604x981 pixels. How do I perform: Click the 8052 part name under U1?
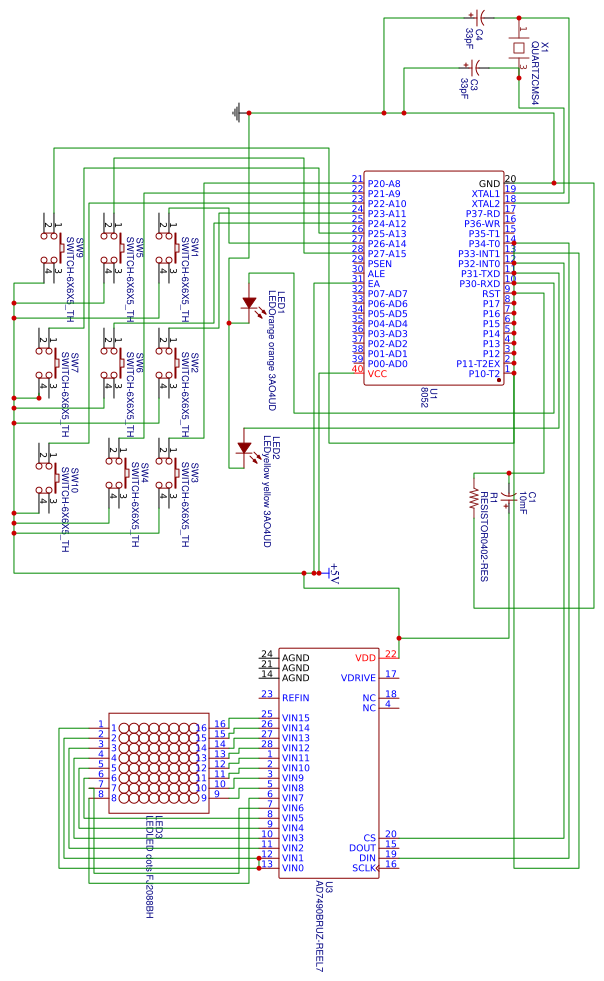(425, 397)
